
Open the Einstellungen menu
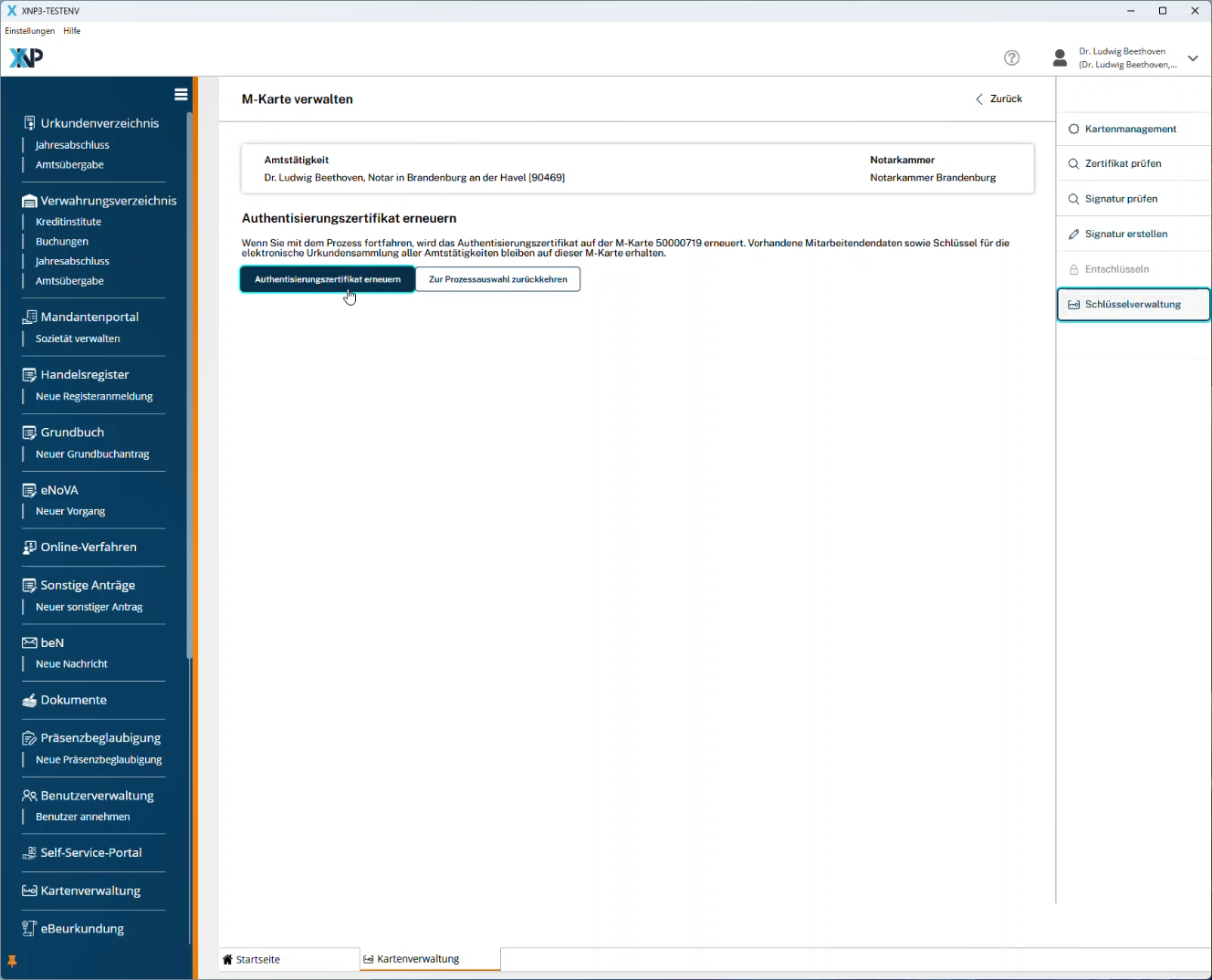(30, 31)
